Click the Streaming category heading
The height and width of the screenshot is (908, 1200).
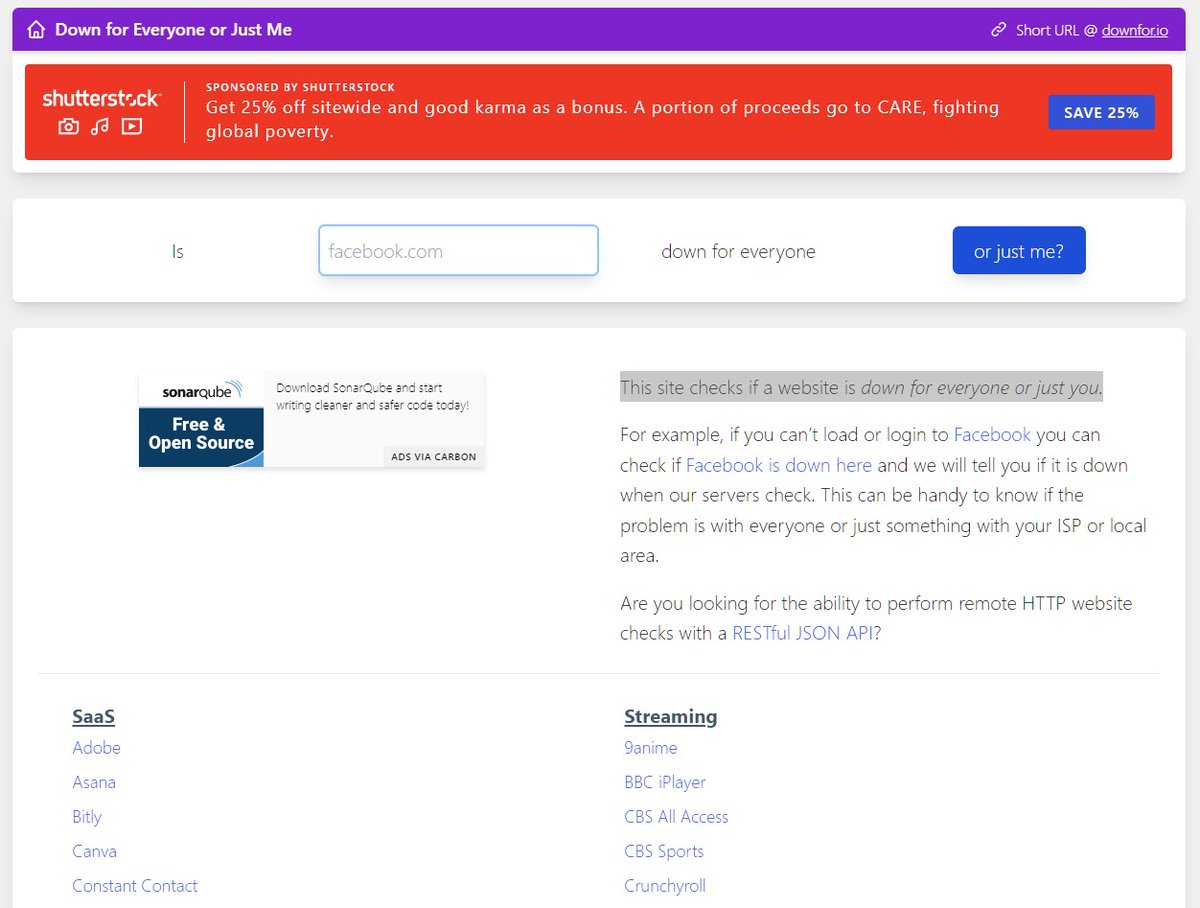tap(671, 716)
